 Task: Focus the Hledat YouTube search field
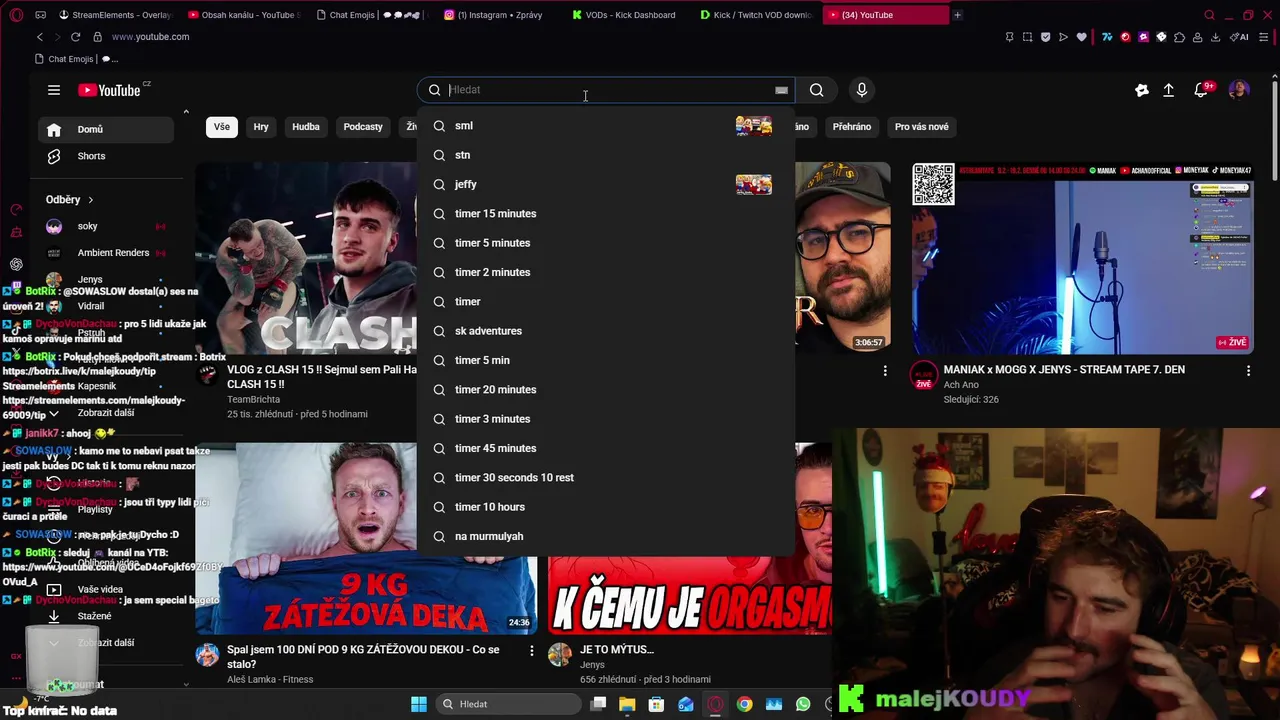click(x=608, y=90)
